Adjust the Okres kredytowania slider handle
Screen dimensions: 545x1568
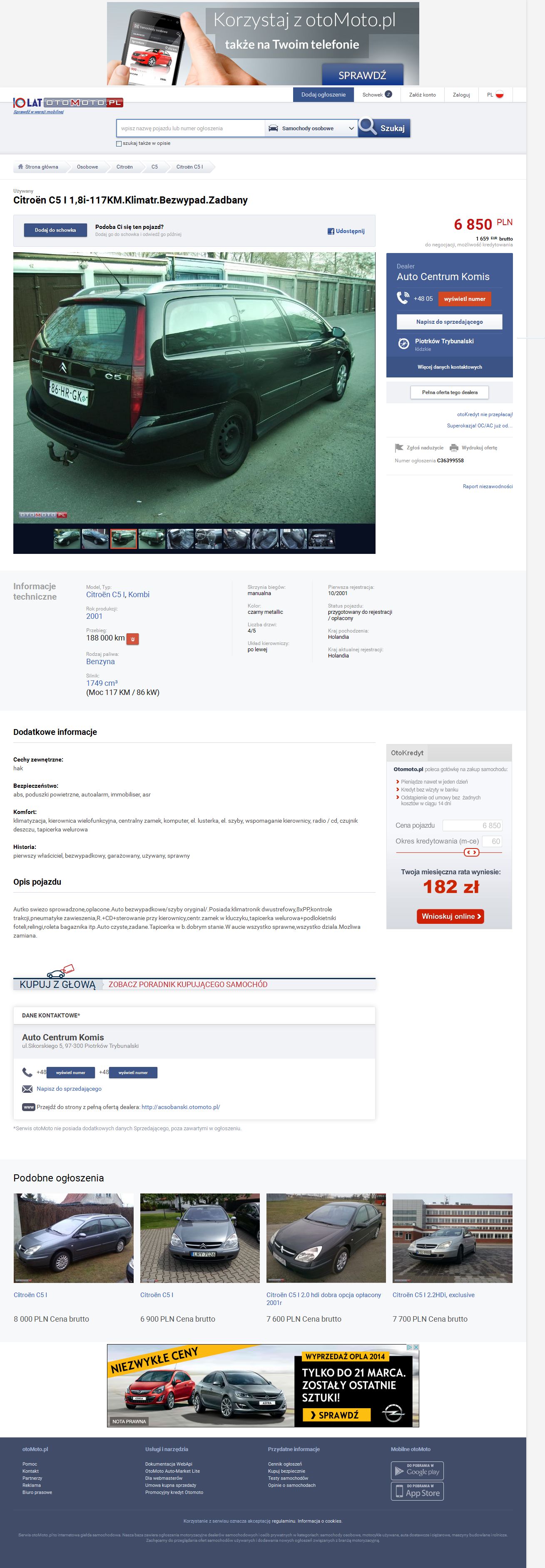tap(472, 852)
